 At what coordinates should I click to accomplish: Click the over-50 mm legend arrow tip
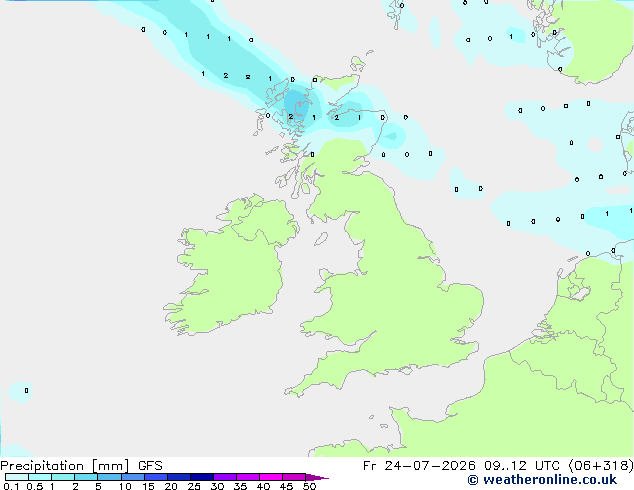[317, 477]
